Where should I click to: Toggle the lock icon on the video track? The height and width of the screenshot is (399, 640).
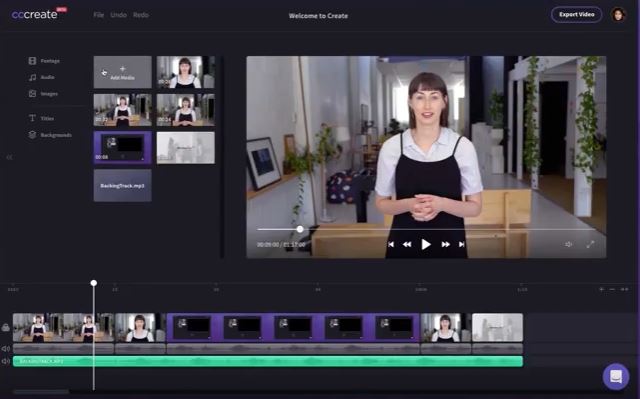6,327
